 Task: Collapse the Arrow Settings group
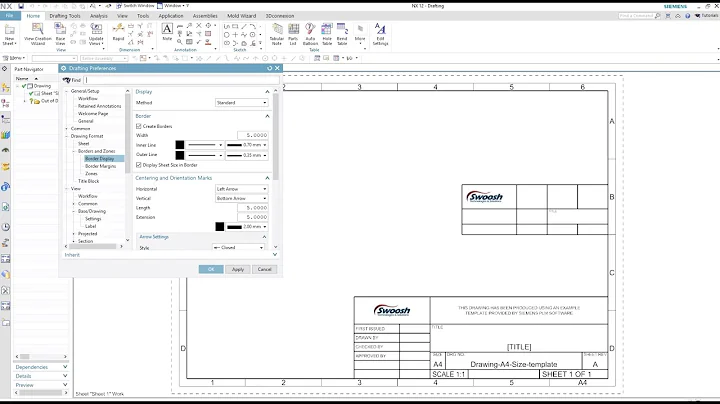point(264,237)
